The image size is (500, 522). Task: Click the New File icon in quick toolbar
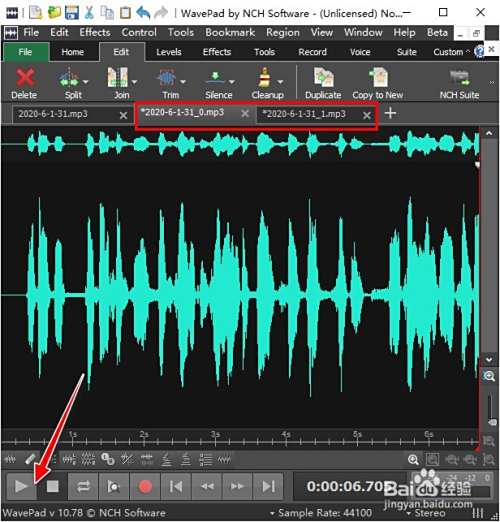(35, 13)
